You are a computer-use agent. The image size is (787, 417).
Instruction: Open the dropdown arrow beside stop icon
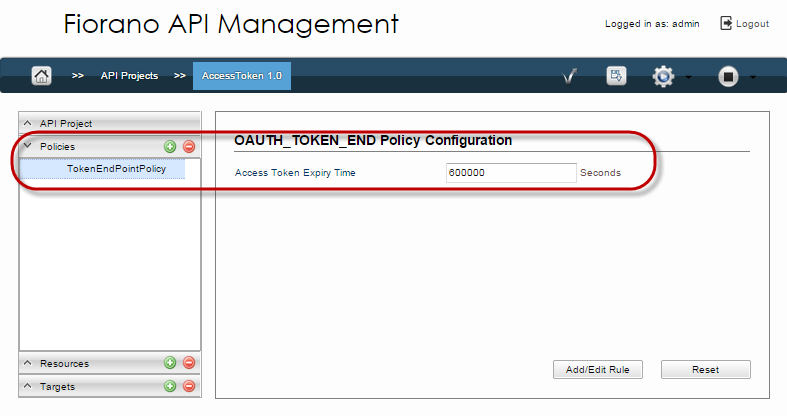click(x=752, y=77)
